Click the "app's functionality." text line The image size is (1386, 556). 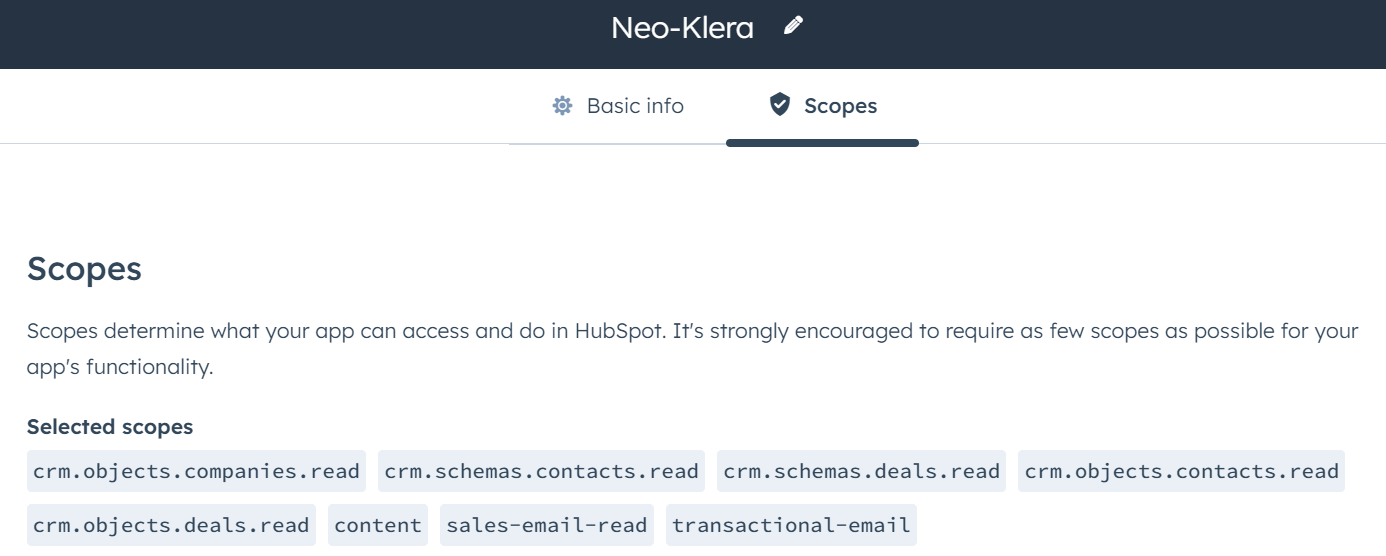coord(120,367)
